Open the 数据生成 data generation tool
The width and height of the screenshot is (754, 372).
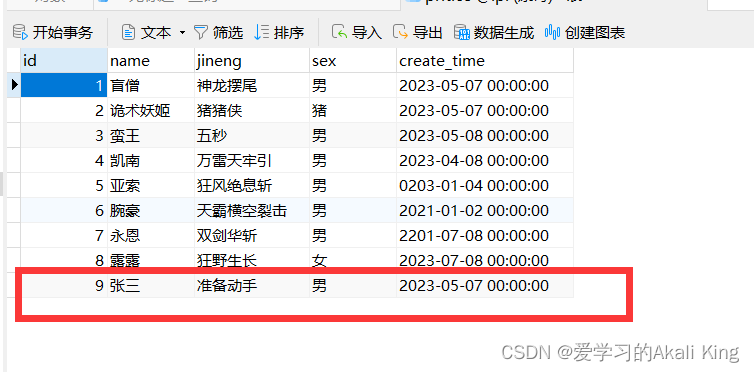(x=494, y=33)
